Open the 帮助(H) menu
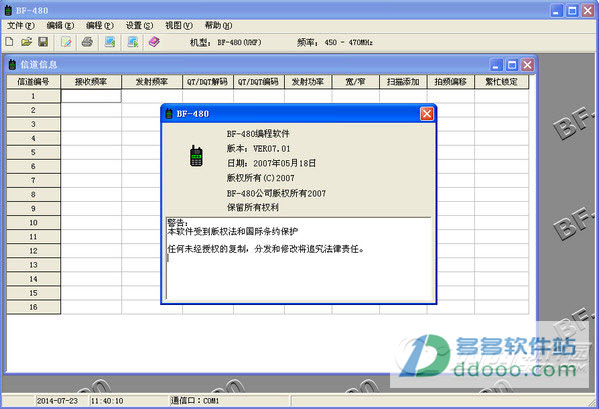 [218, 26]
